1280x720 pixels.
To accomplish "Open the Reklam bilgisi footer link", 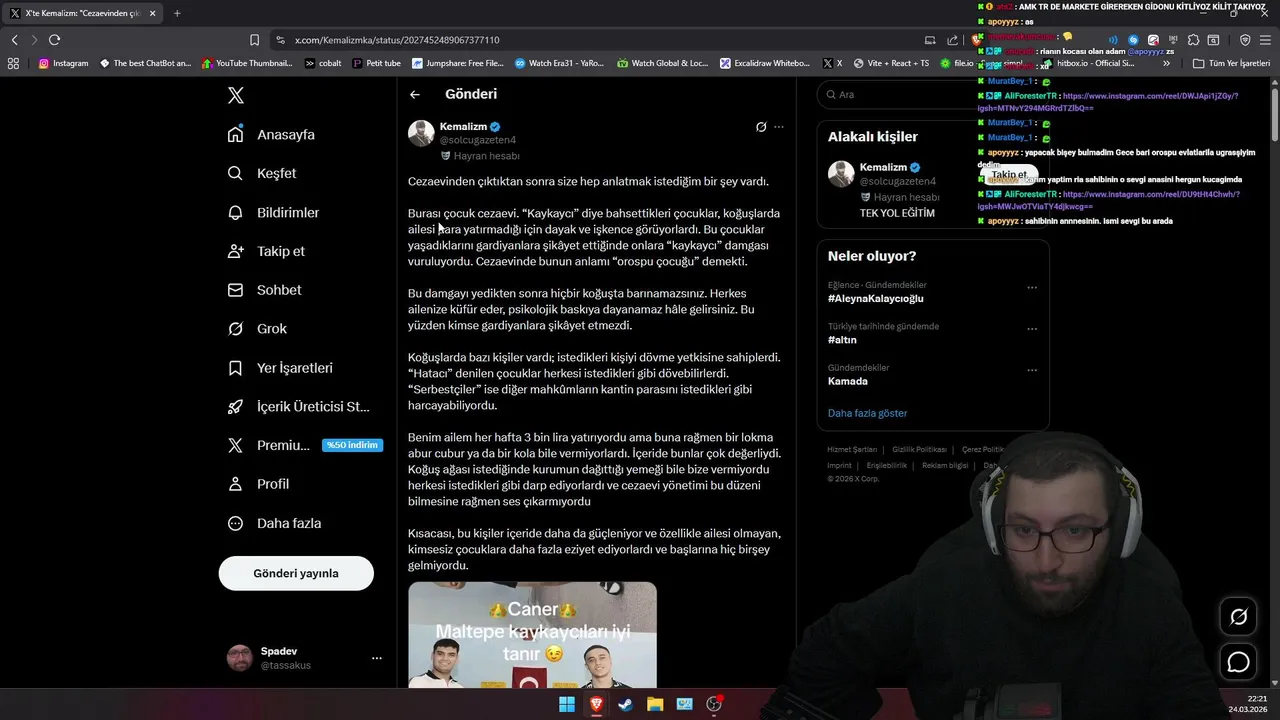I will tap(945, 466).
